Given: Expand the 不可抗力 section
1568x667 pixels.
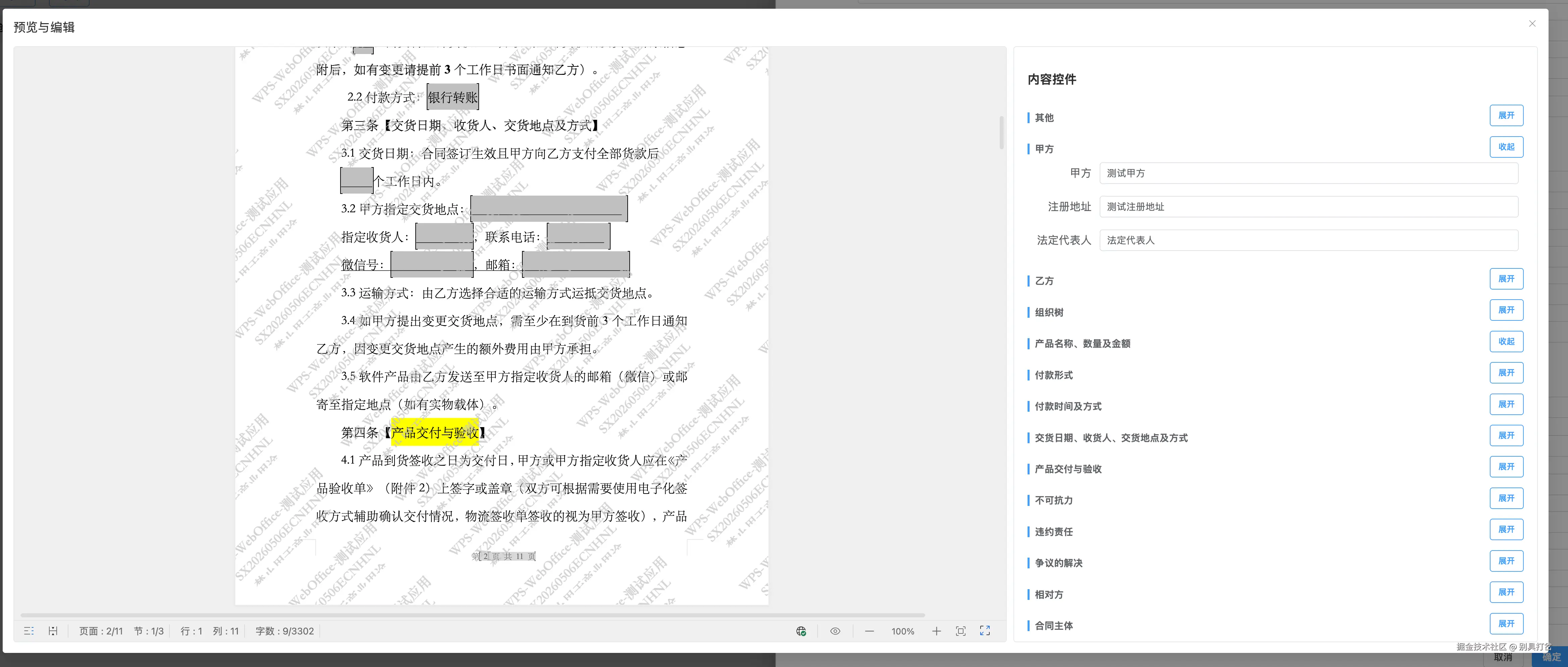Looking at the screenshot, I should pyautogui.click(x=1506, y=498).
